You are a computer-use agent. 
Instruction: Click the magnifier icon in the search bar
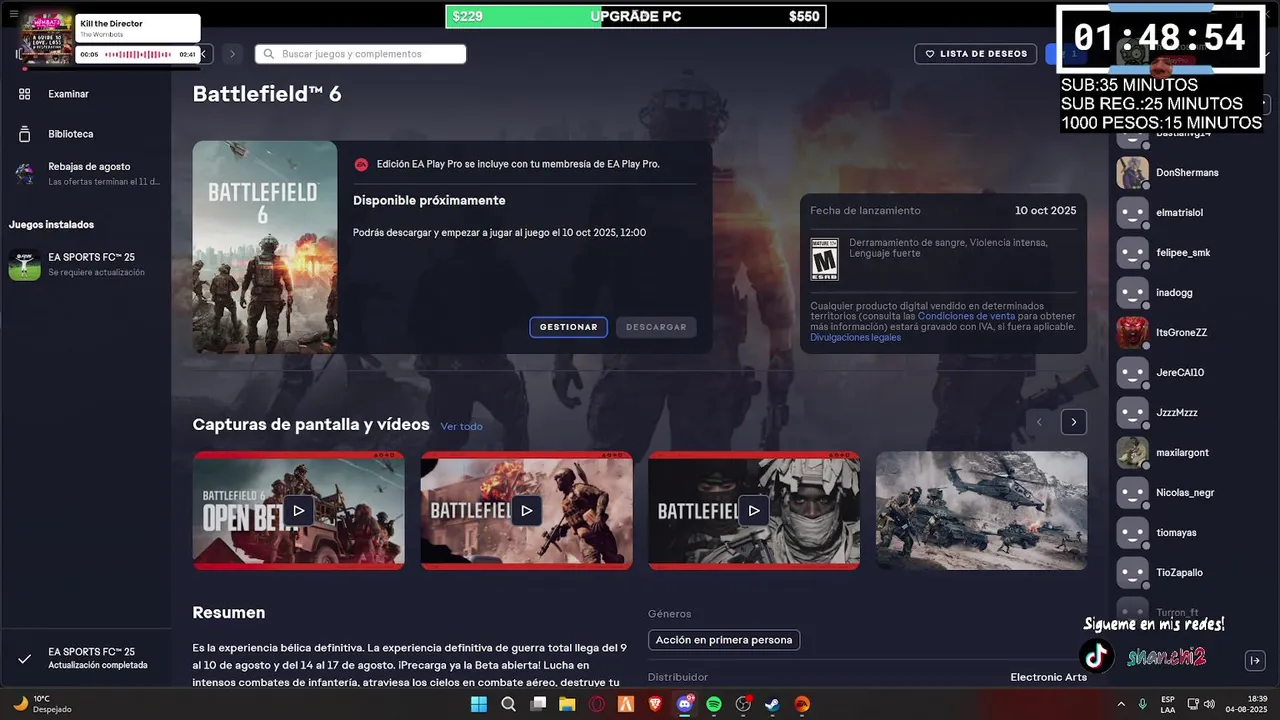(x=269, y=54)
